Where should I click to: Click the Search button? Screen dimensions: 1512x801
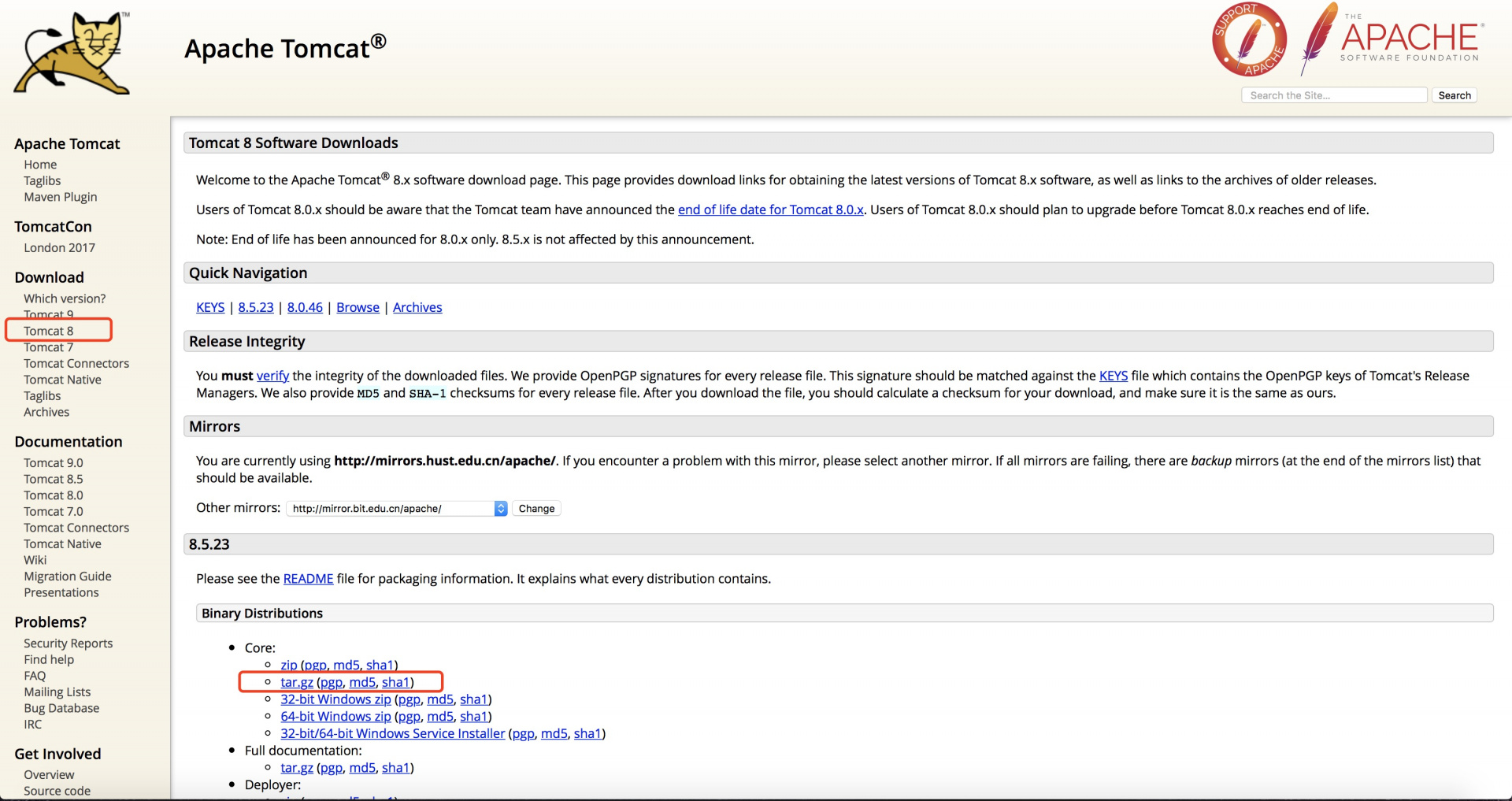point(1454,95)
